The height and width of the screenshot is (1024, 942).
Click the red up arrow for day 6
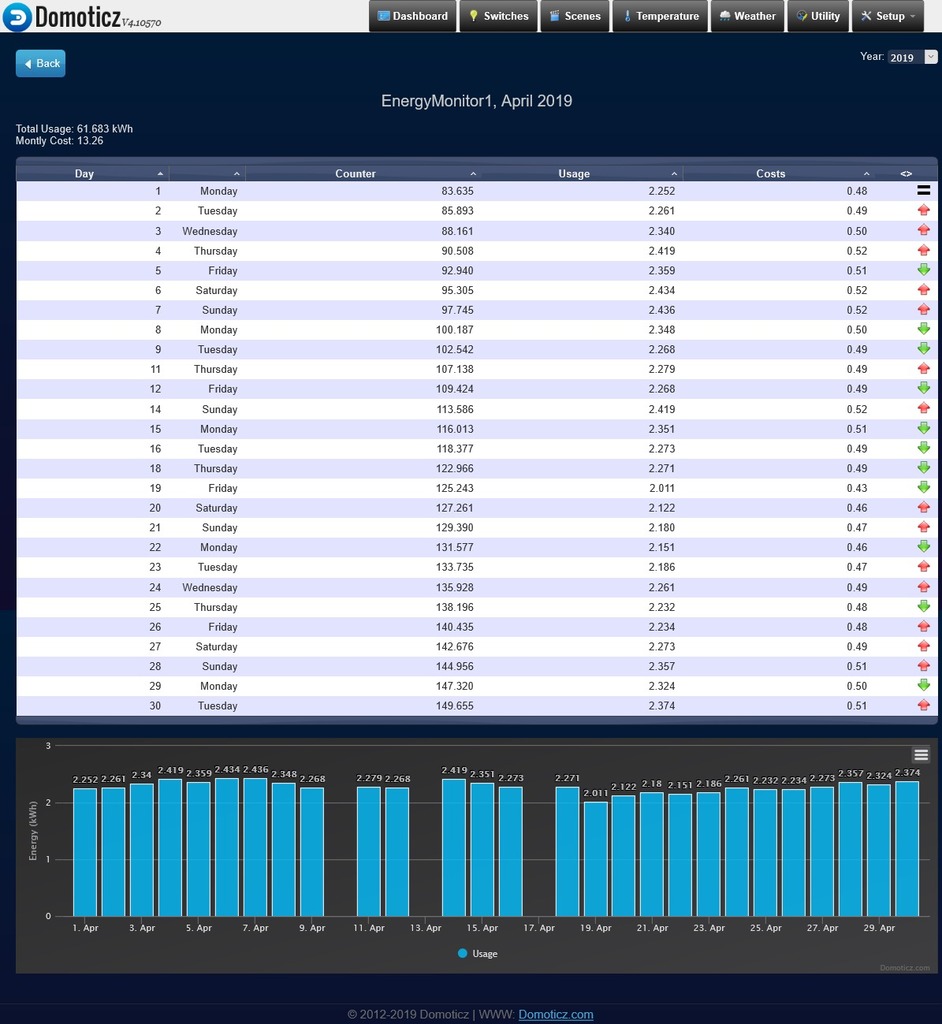click(x=923, y=290)
